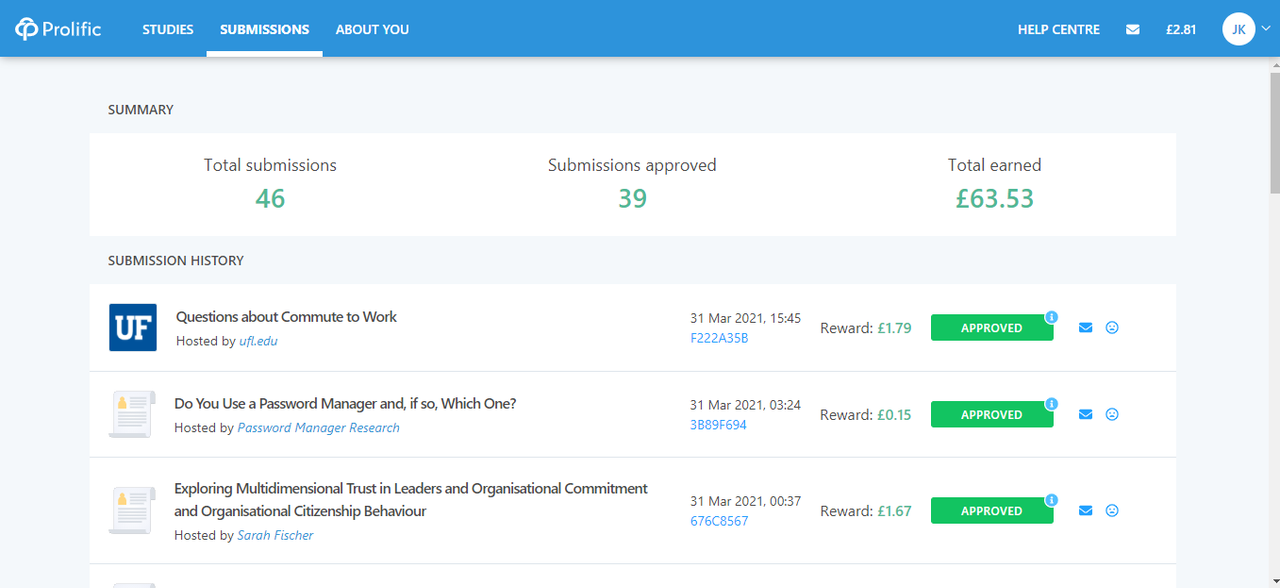Open the About You tab
This screenshot has height=588, width=1280.
click(372, 30)
